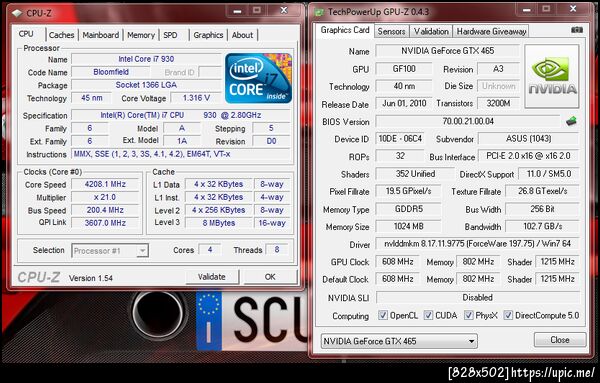The width and height of the screenshot is (600, 383).
Task: Click the Intel Core i7 logo in CPU-Z
Action: point(258,78)
